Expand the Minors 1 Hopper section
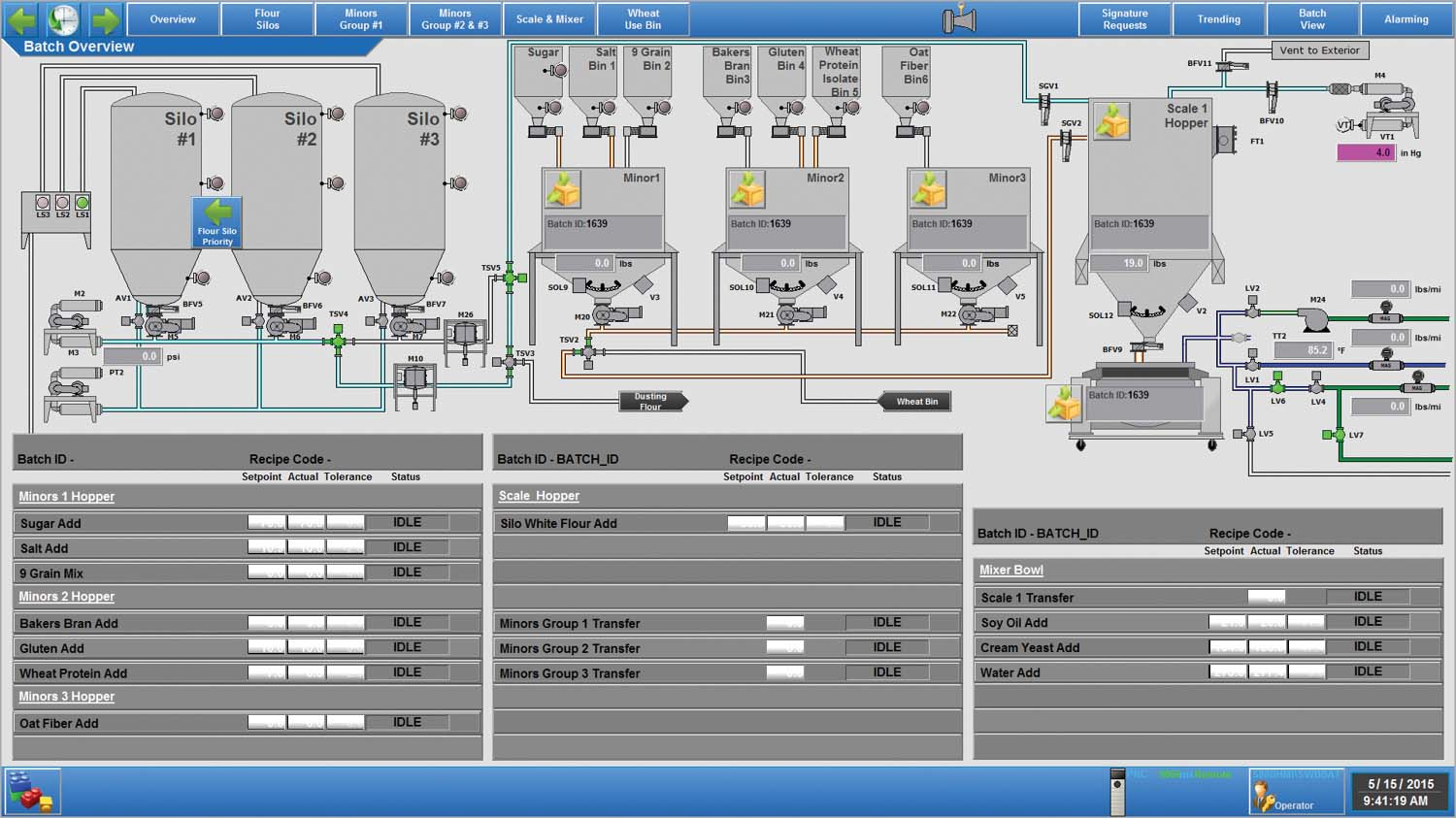Image resolution: width=1456 pixels, height=818 pixels. coord(65,496)
